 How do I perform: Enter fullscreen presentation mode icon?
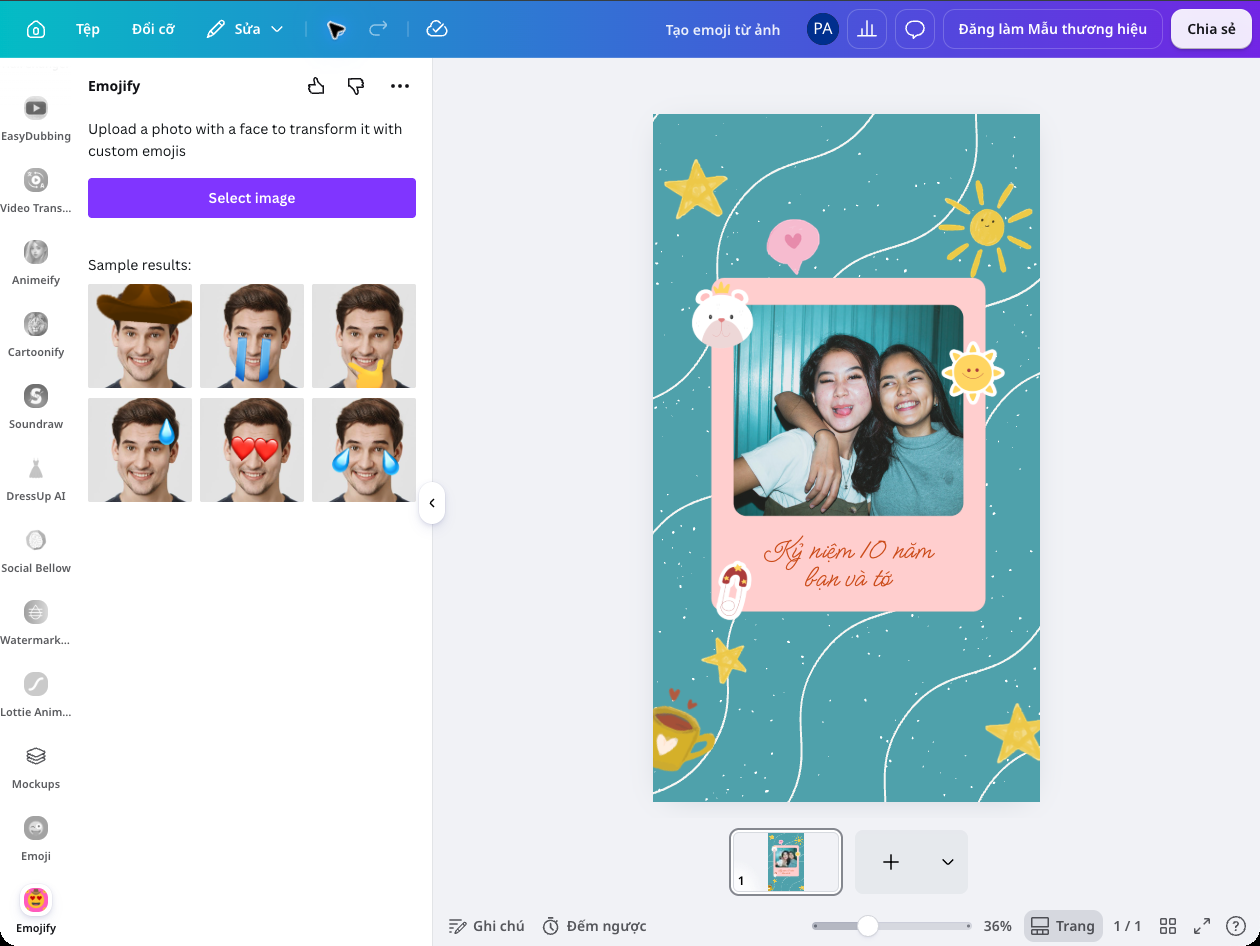tap(1202, 926)
